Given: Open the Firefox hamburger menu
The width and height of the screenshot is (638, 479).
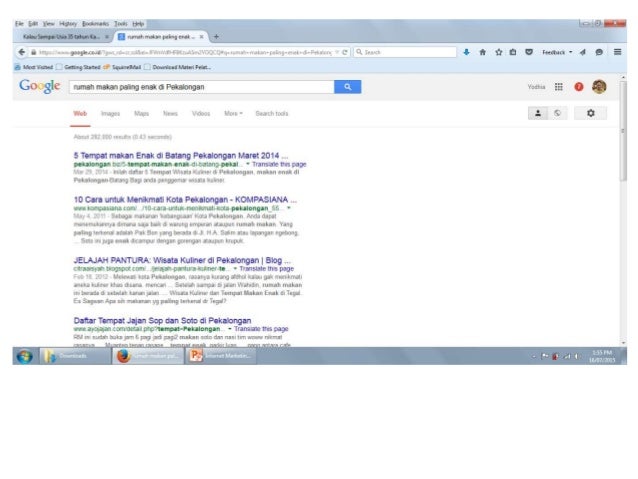Looking at the screenshot, I should 617,52.
